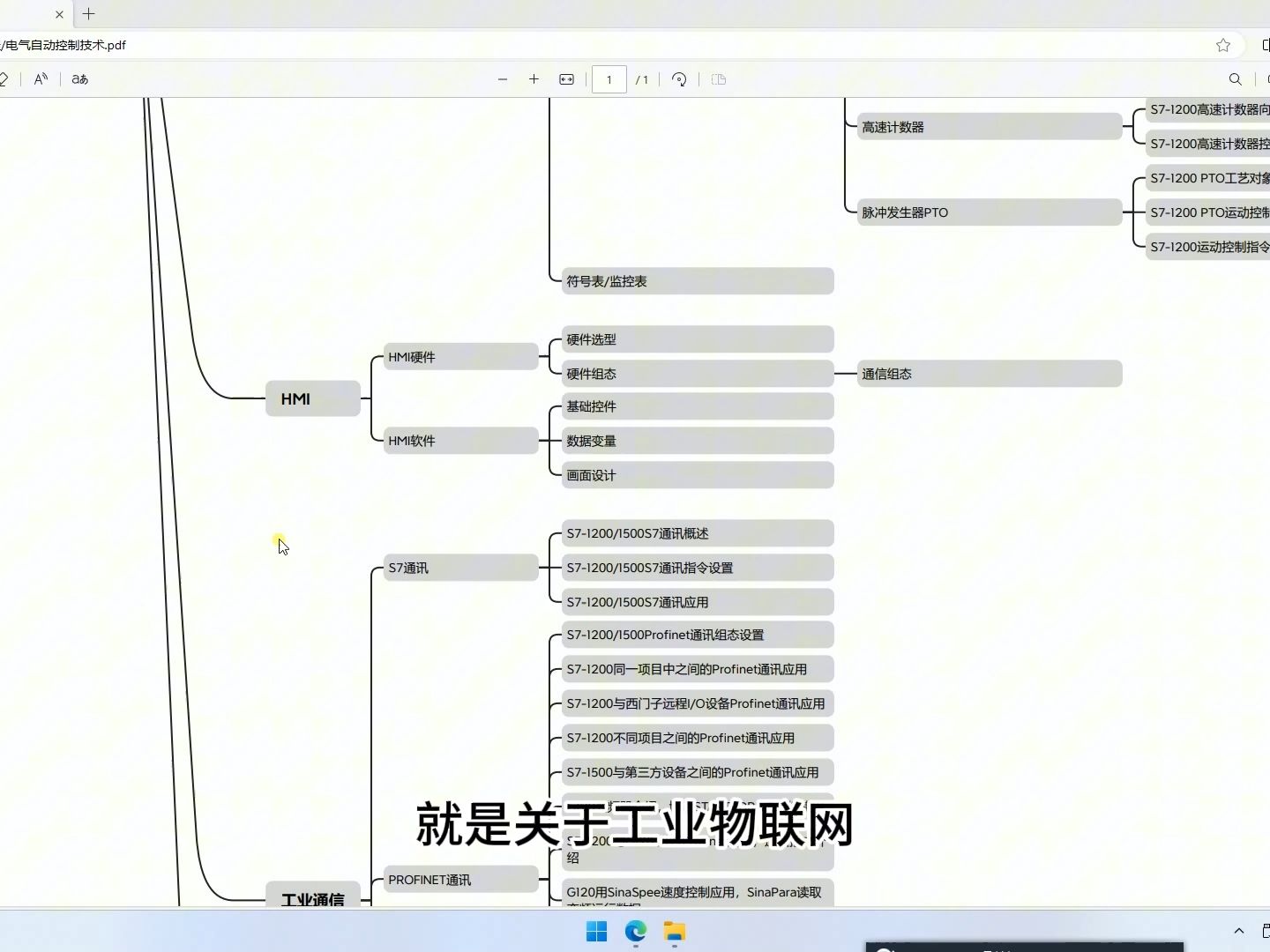Screen dimensions: 1270x952
Task: Show hidden system tray icons
Action: point(1239,931)
